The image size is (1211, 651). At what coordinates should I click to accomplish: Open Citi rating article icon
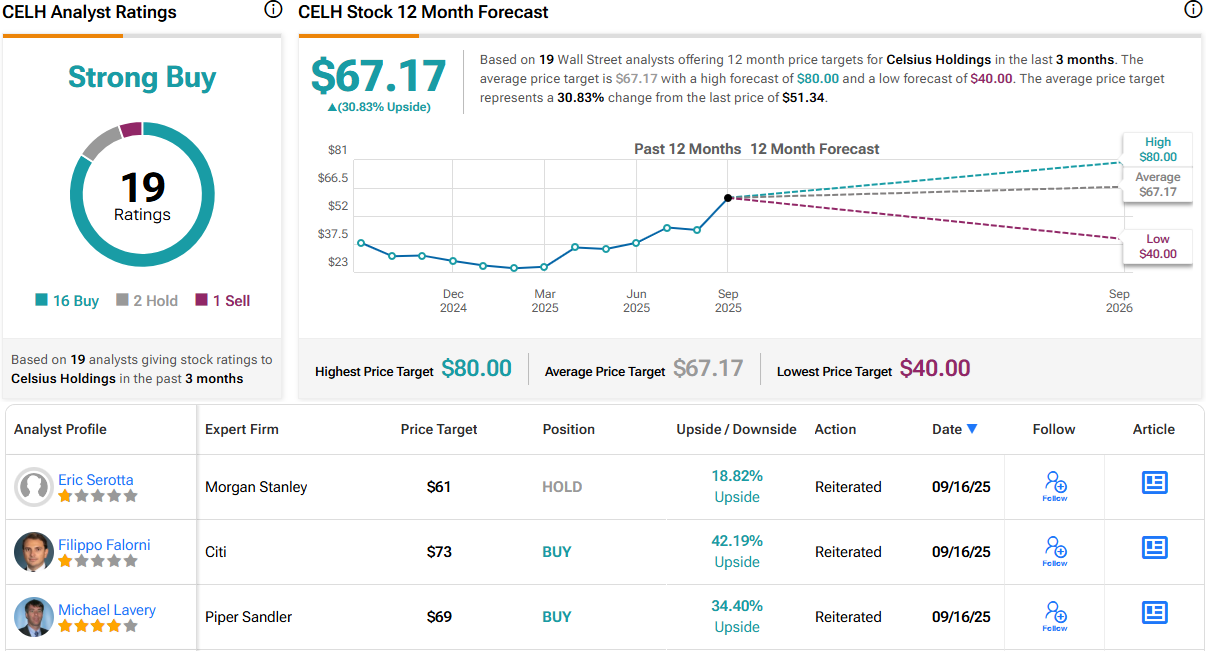[x=1154, y=548]
